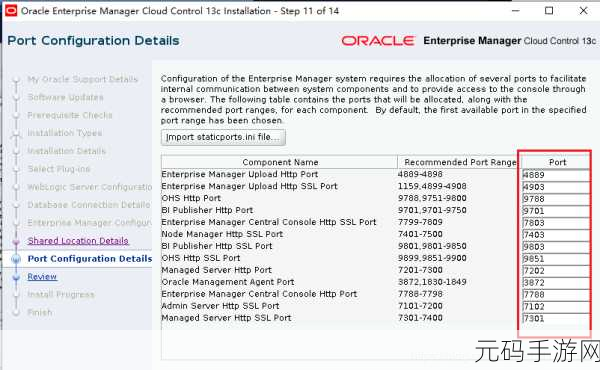Viewport: 600px width, 370px height.
Task: Edit Central Console Http SSL Port field 7803
Action: coord(556,223)
